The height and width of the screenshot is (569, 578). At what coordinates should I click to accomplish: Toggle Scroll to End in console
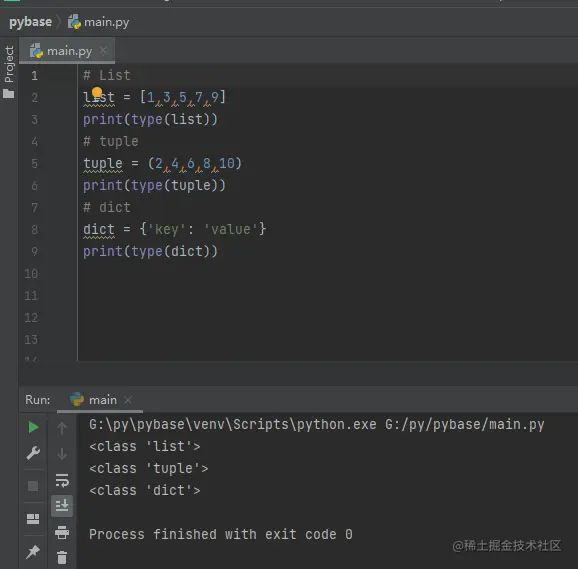(x=62, y=506)
